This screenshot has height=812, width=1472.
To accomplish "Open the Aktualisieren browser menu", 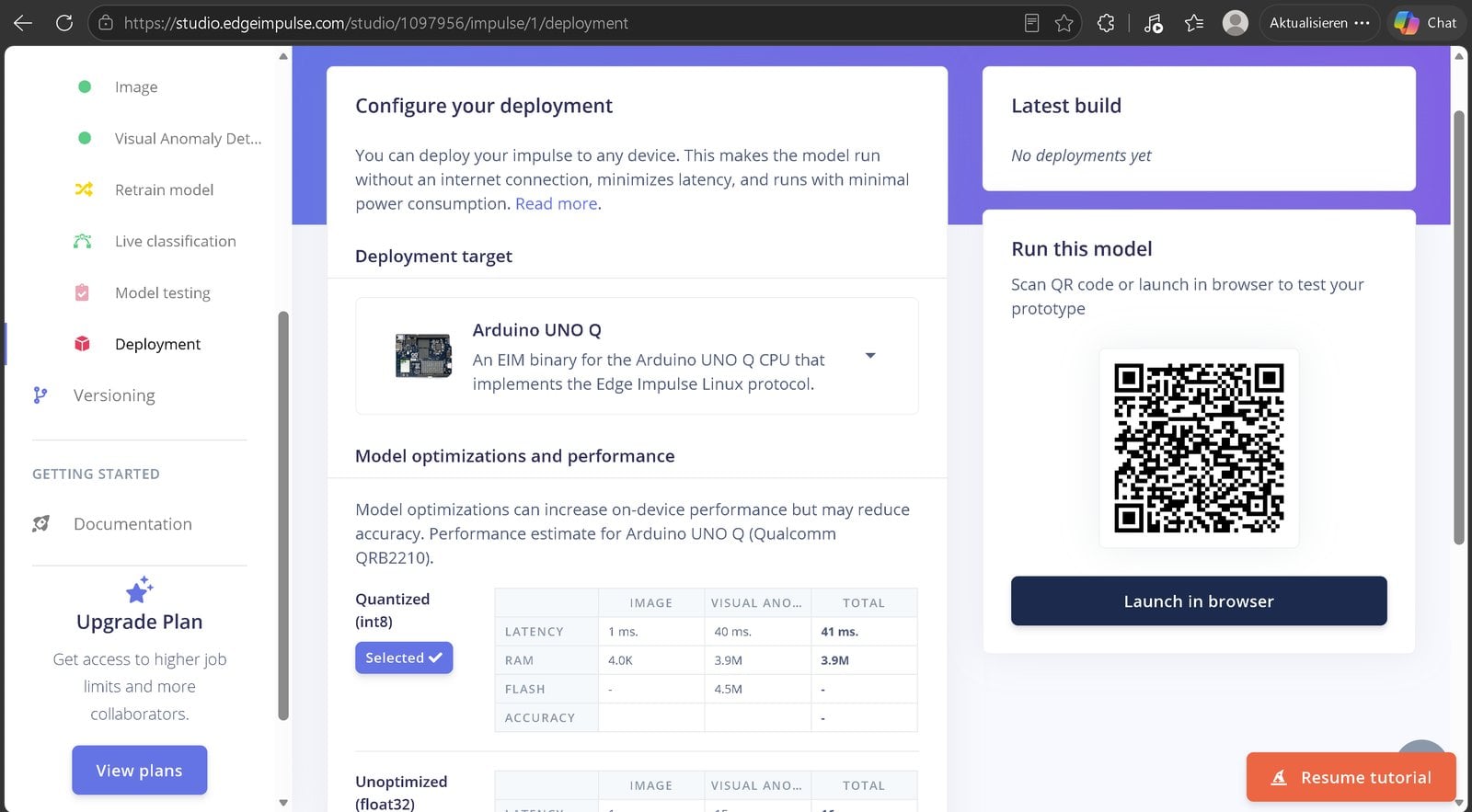I will click(1319, 23).
